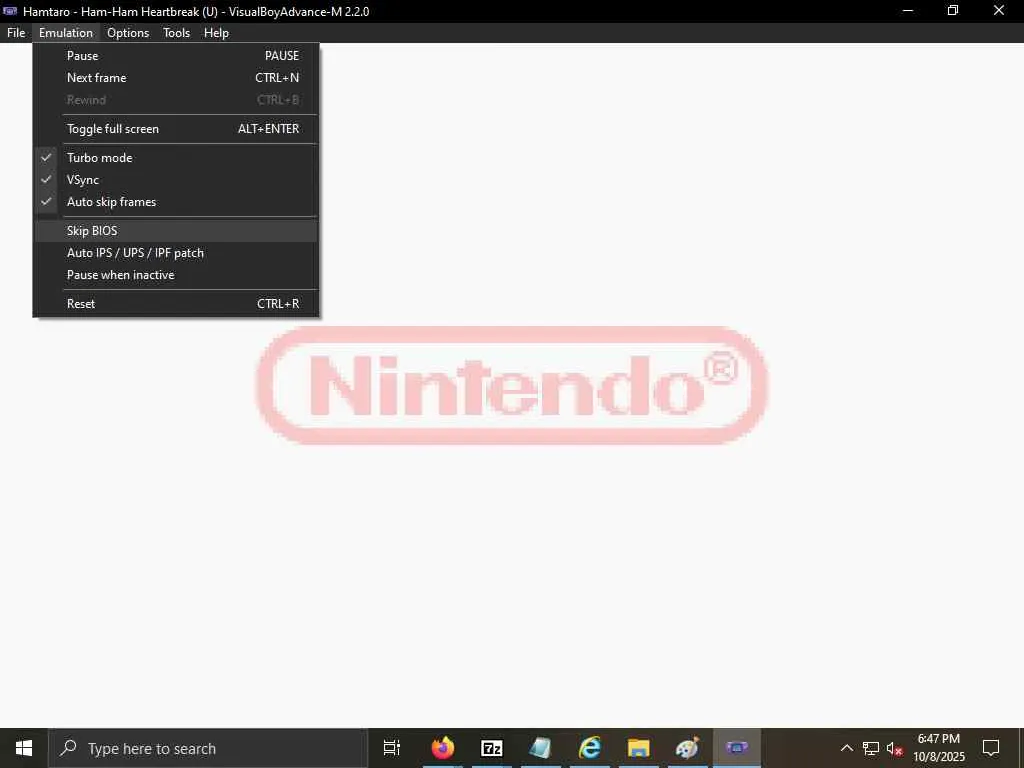Open the File menu
This screenshot has width=1024, height=768.
[x=16, y=33]
